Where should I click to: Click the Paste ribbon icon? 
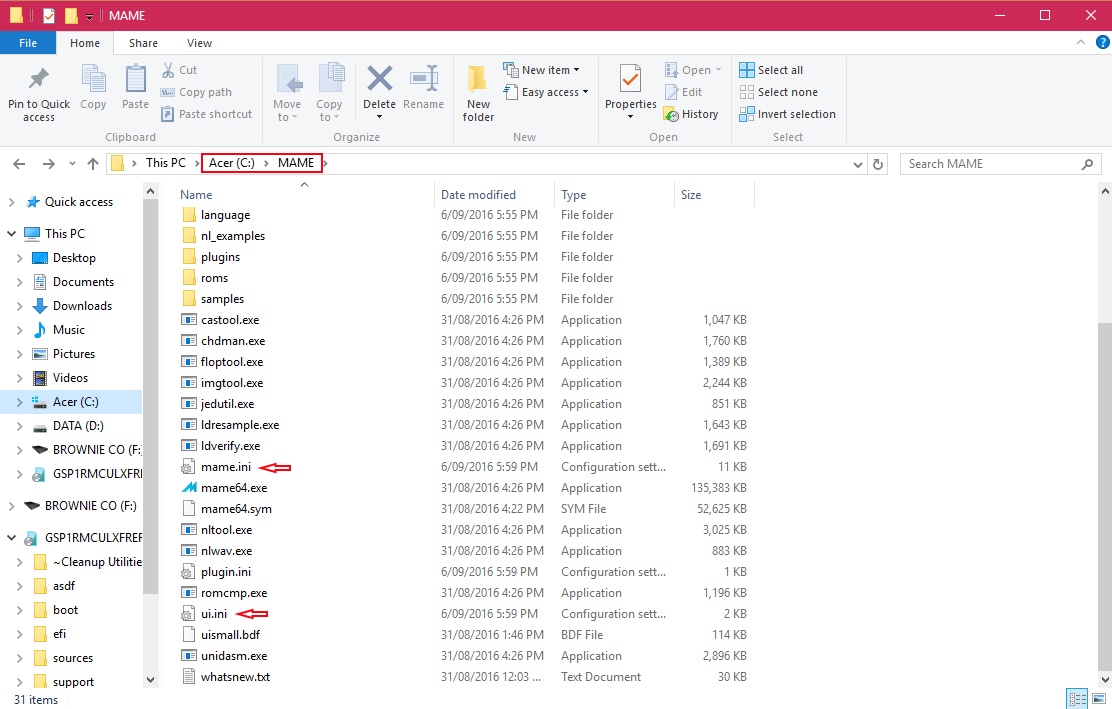pos(135,79)
